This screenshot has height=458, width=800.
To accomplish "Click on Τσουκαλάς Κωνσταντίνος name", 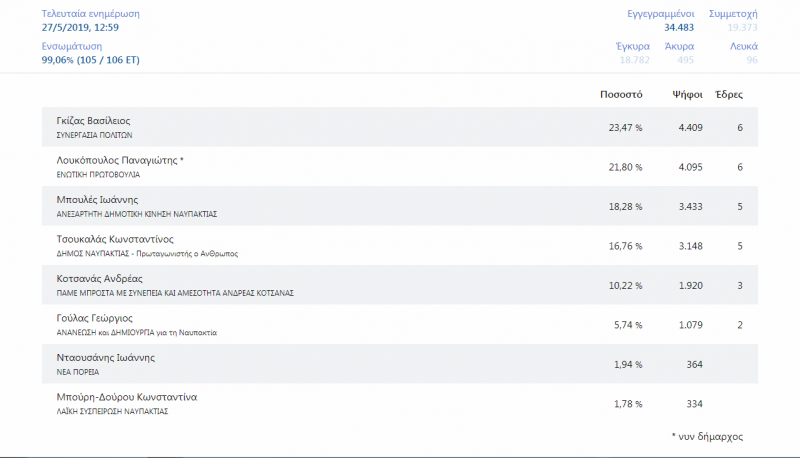I will point(116,240).
